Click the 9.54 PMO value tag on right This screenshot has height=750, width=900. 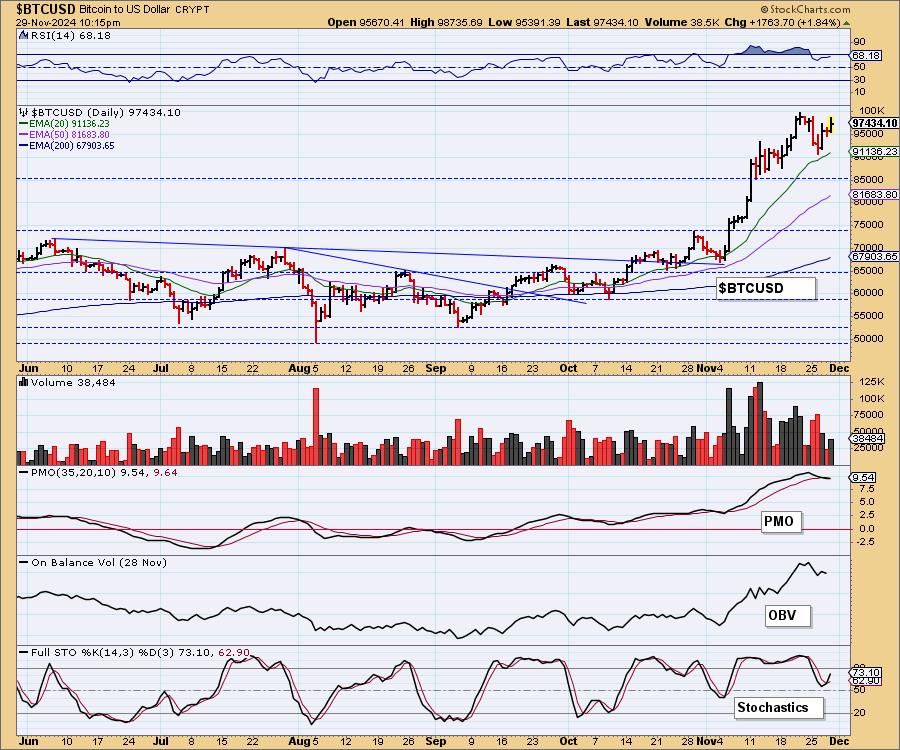863,477
